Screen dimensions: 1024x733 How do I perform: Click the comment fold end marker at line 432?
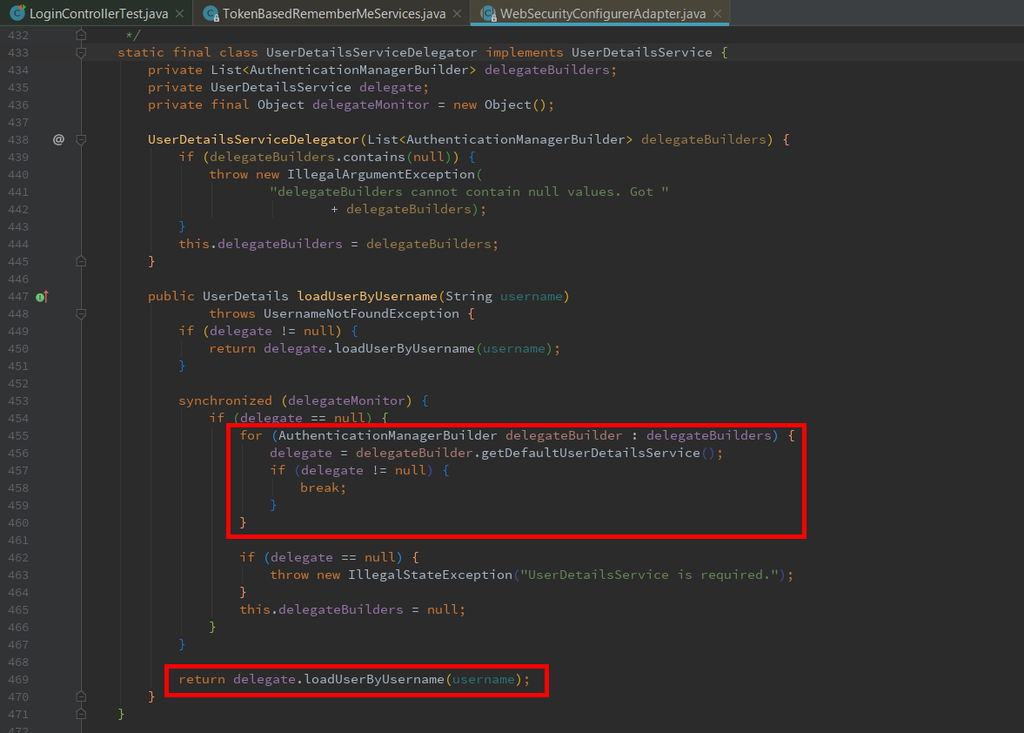81,35
